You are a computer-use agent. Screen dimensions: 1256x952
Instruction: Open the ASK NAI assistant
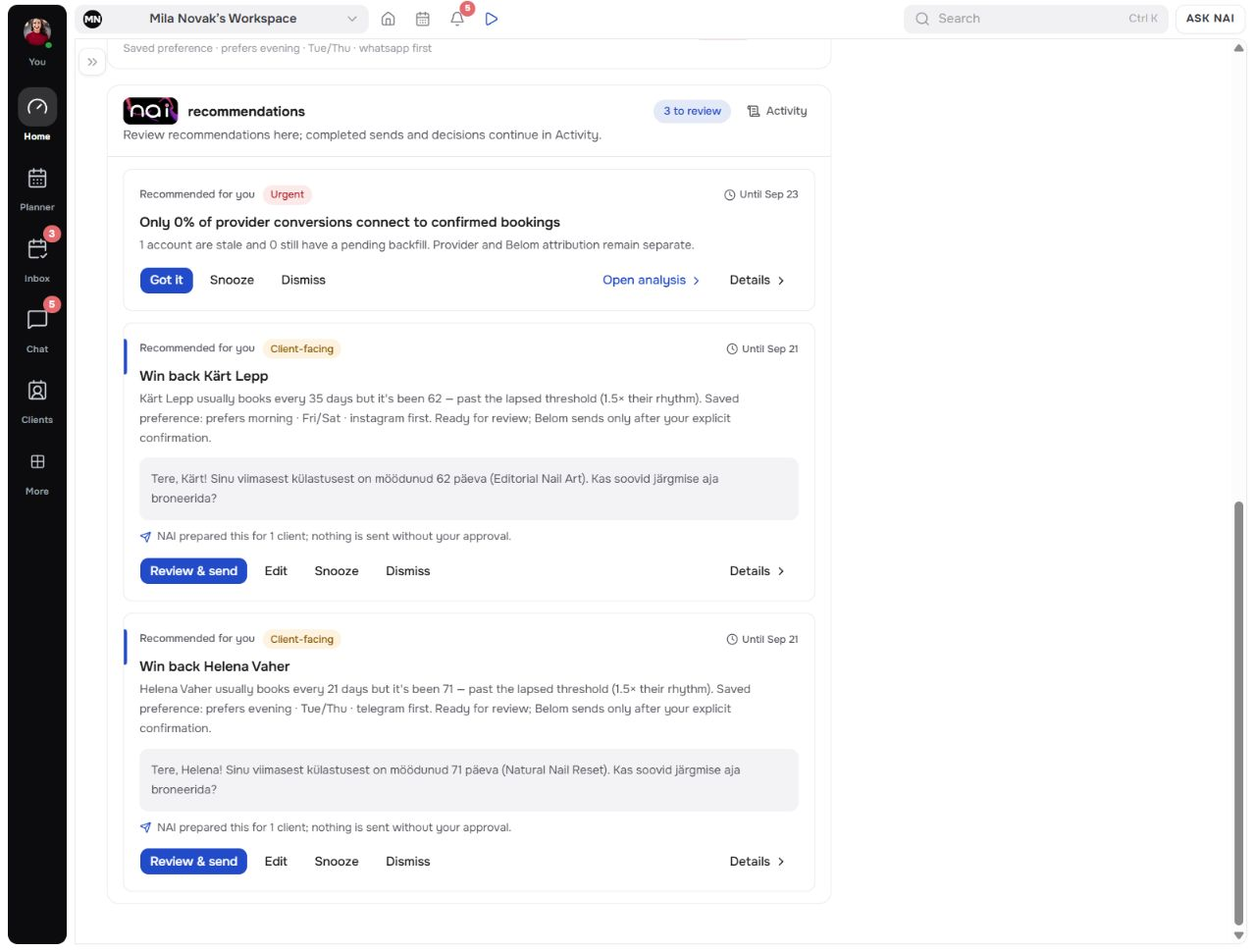[x=1210, y=19]
